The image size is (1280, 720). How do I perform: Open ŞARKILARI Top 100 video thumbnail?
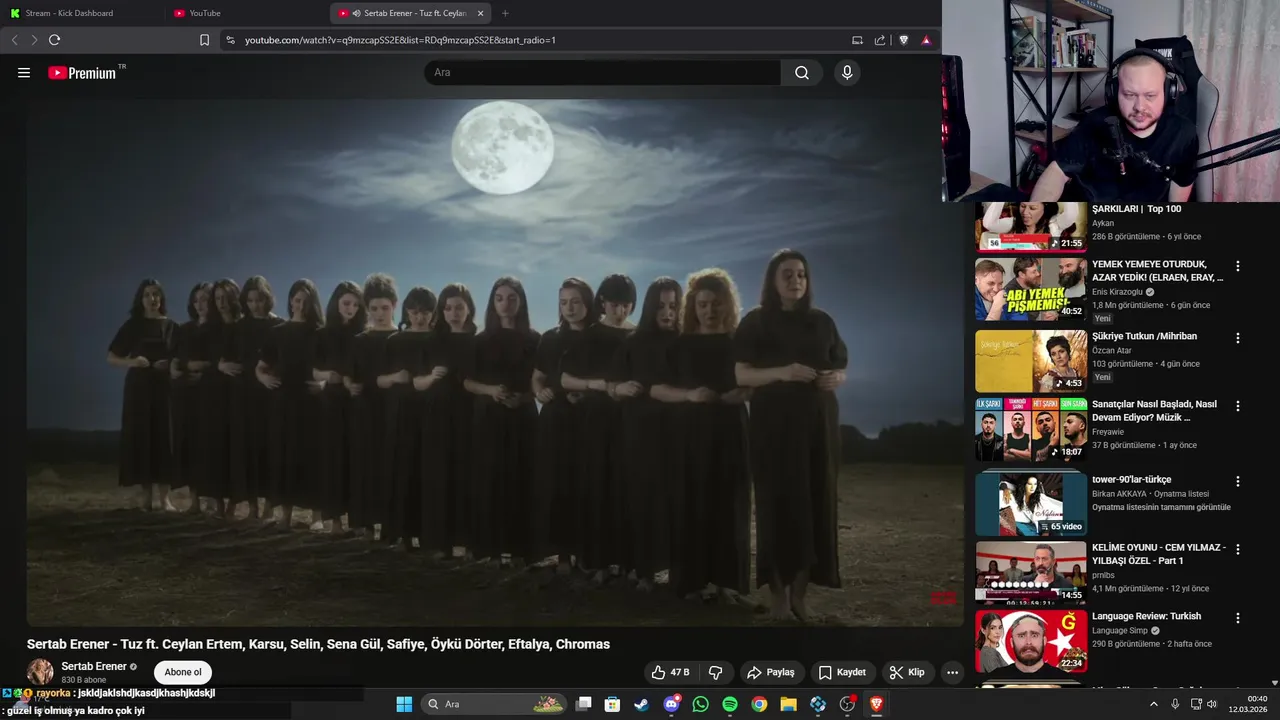(x=1031, y=226)
